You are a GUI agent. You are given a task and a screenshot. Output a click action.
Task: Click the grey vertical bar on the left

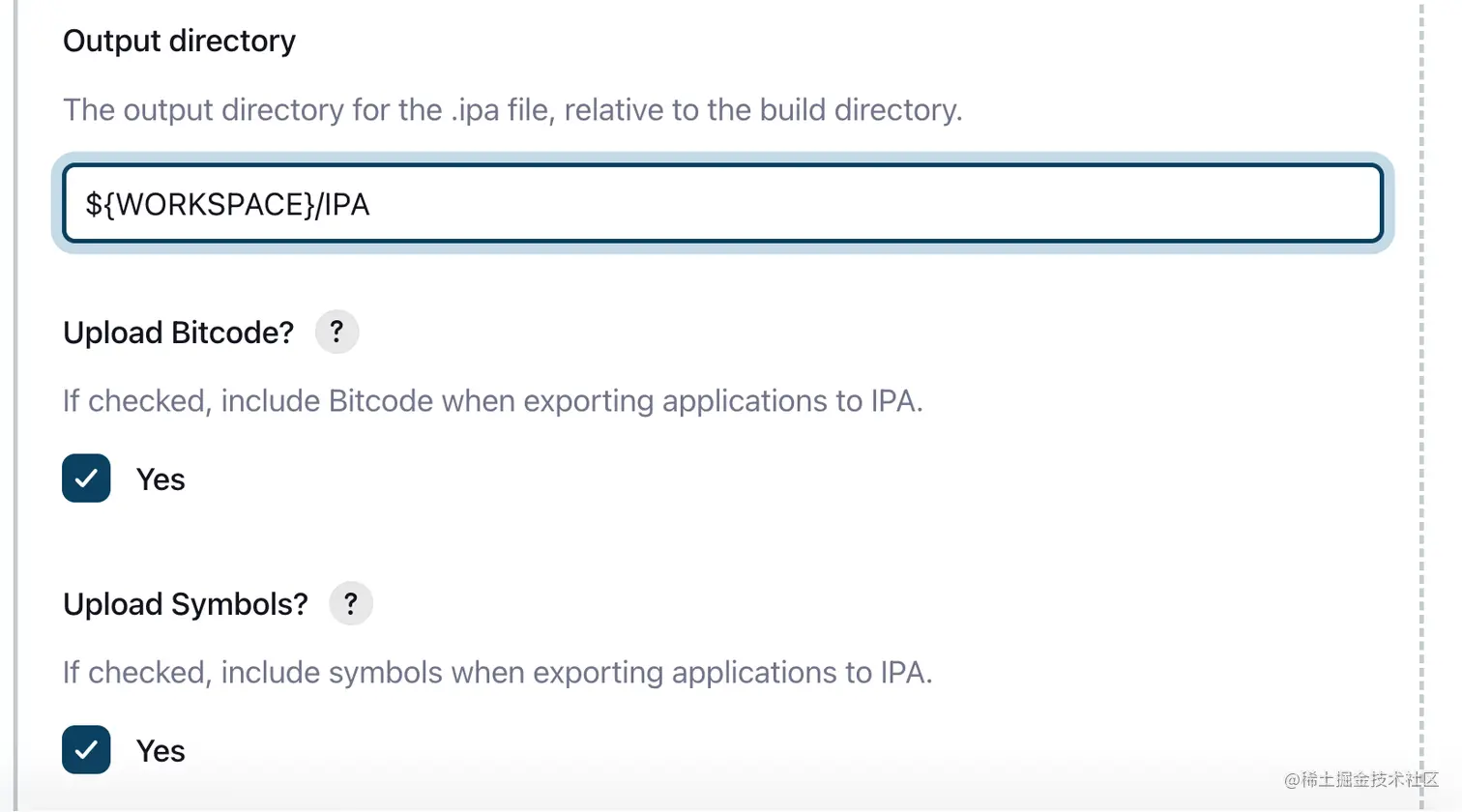click(x=15, y=387)
